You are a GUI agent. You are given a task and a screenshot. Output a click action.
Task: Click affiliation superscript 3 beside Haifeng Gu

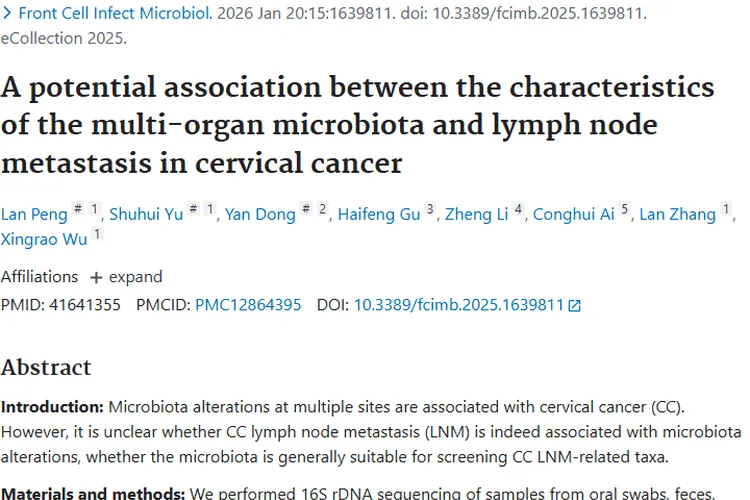click(430, 209)
